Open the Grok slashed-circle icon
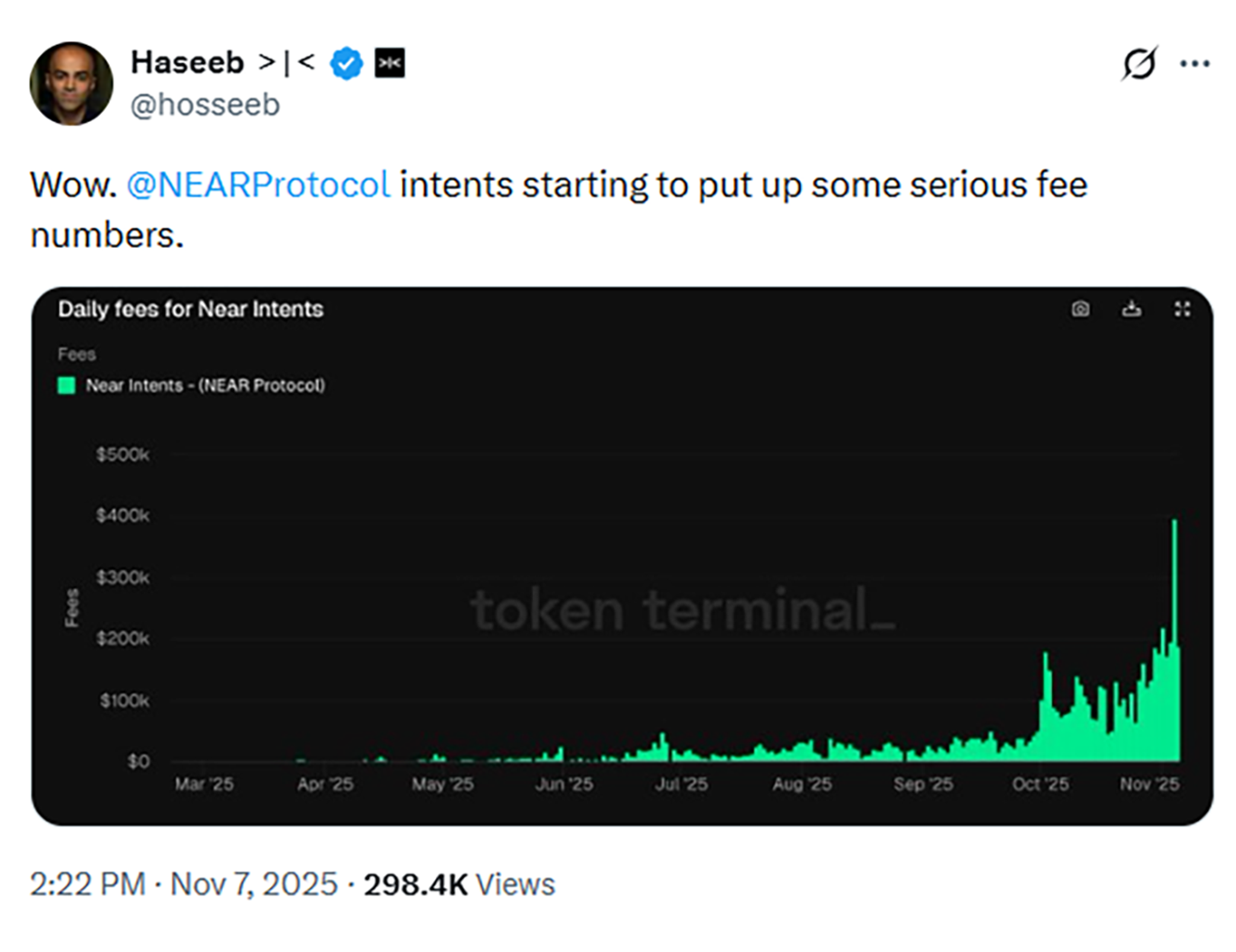1236x952 pixels. pos(1139,63)
